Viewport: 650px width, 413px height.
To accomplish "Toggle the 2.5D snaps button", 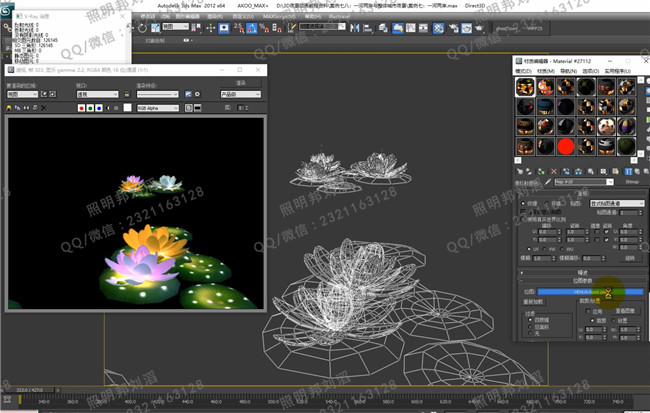I will pos(239,28).
